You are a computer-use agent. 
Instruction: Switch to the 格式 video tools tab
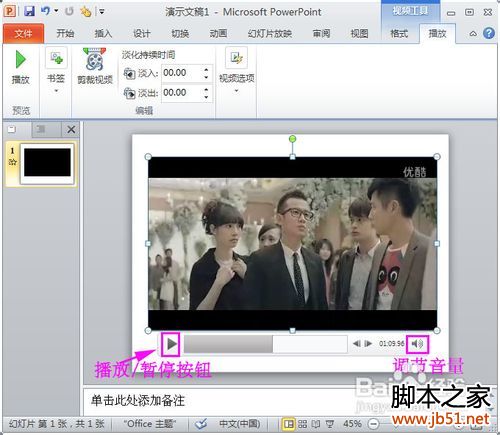pyautogui.click(x=399, y=33)
